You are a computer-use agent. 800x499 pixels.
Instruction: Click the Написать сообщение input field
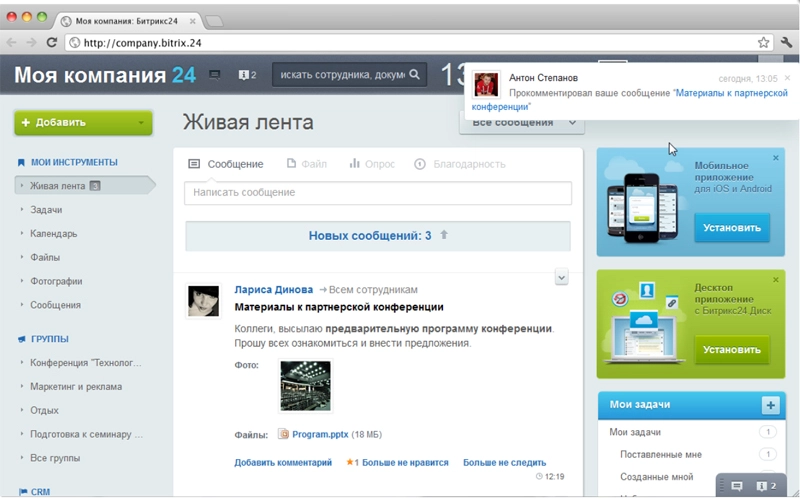click(378, 192)
